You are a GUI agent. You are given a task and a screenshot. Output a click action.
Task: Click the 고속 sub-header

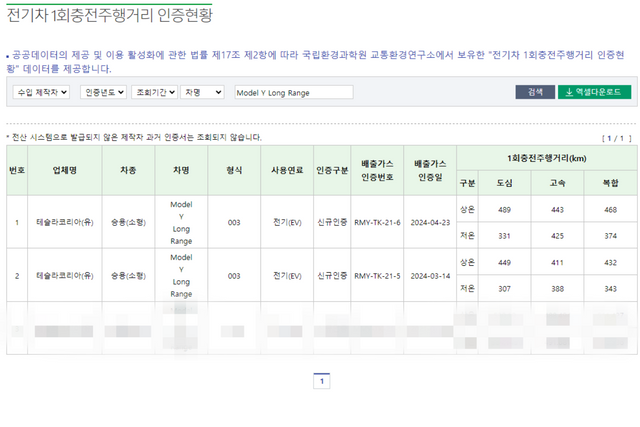click(558, 183)
